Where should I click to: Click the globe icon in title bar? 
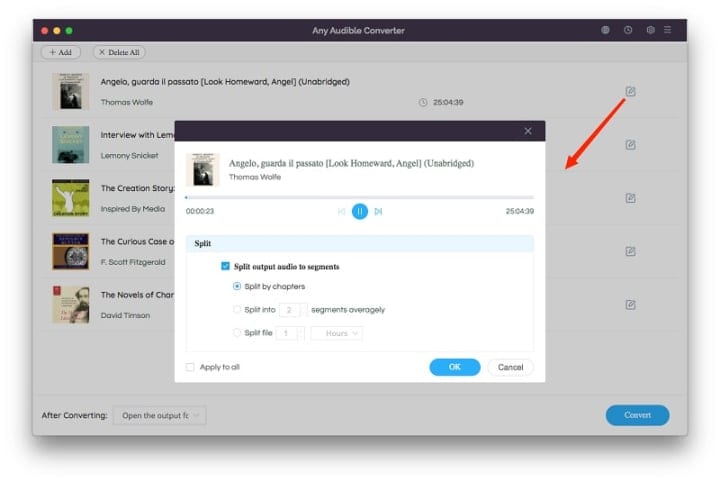pyautogui.click(x=605, y=30)
